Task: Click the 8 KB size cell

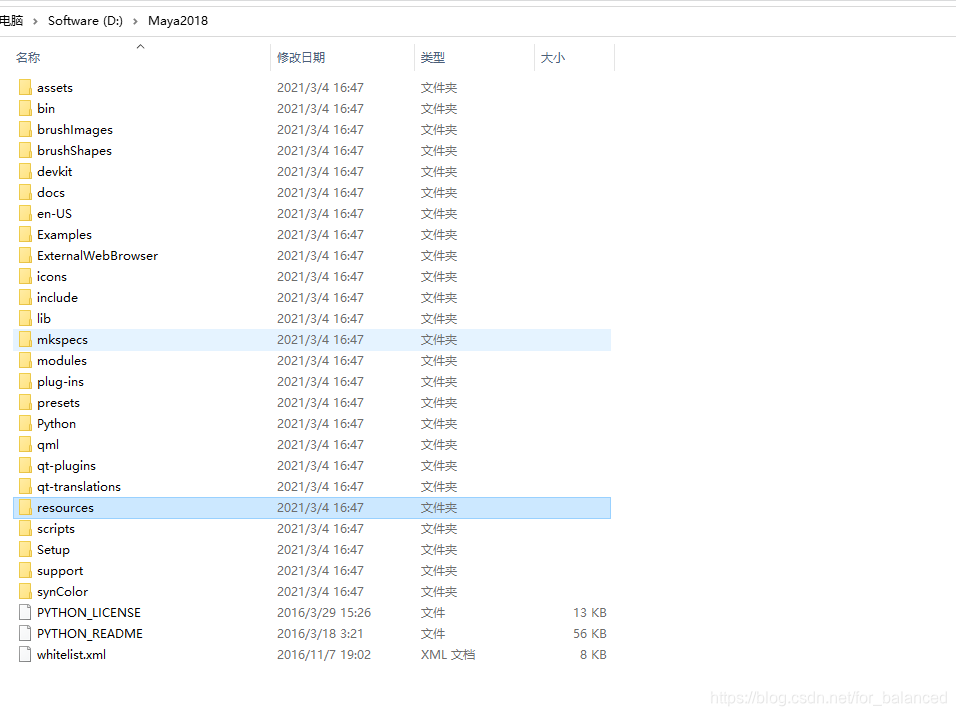Action: pyautogui.click(x=593, y=654)
